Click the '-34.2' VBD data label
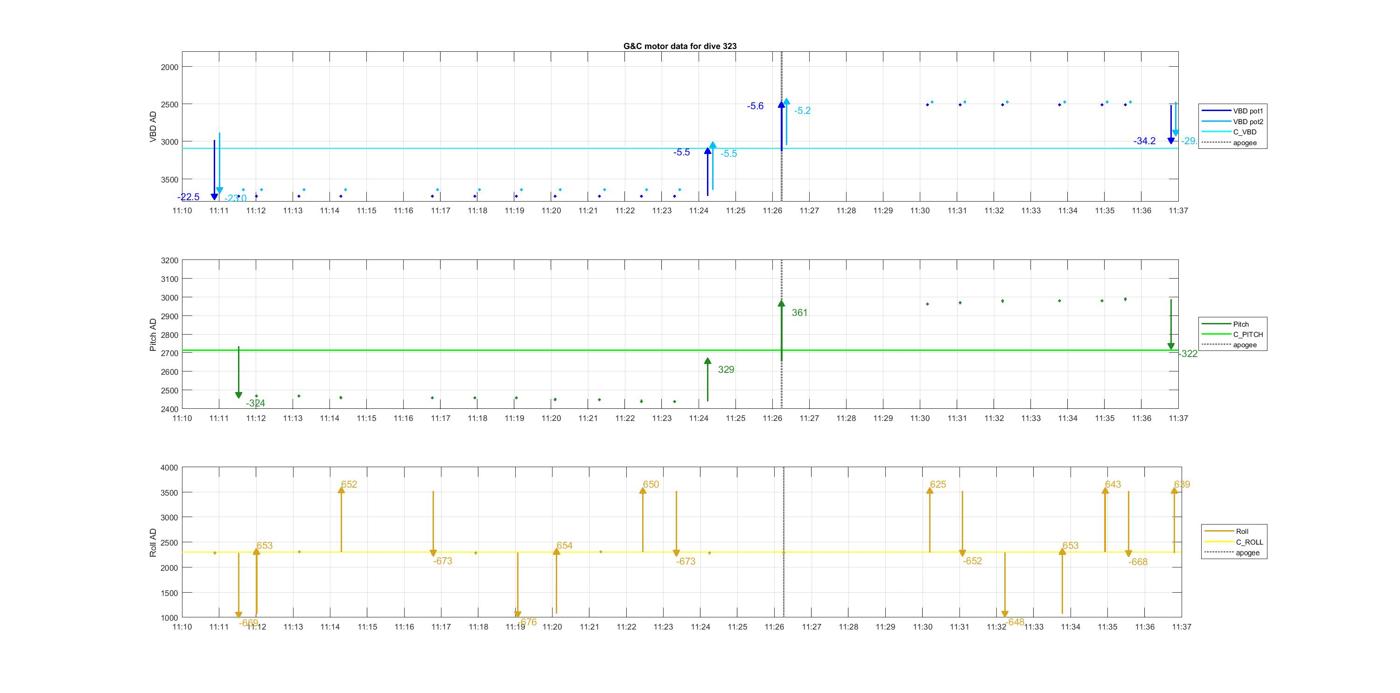This screenshot has height=693, width=1400. (x=1144, y=141)
